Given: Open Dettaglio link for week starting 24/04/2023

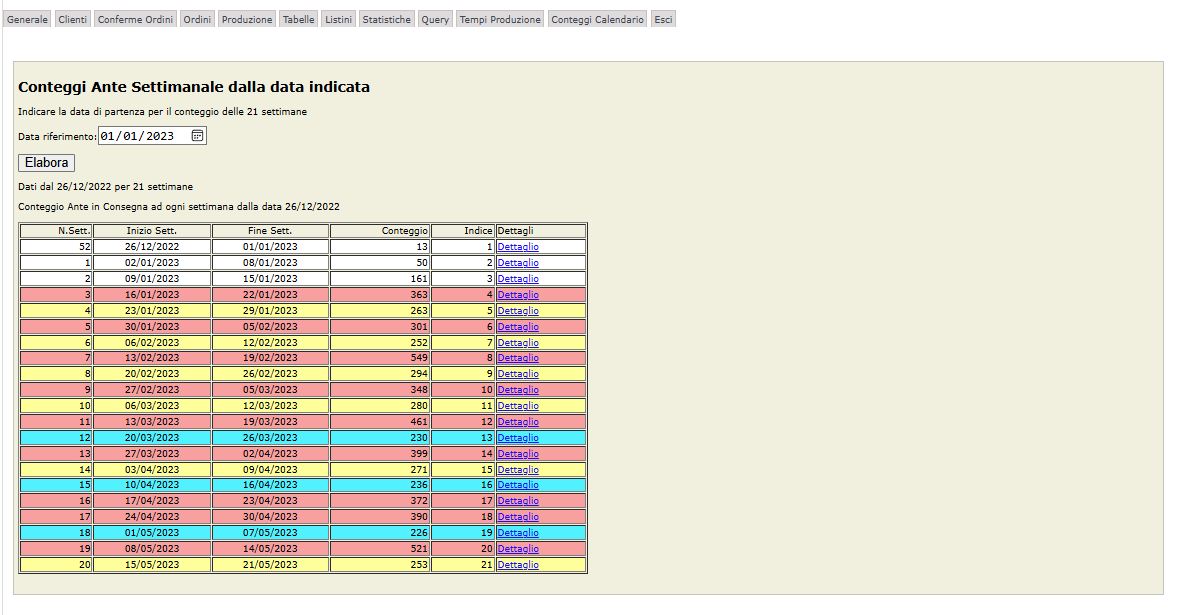Looking at the screenshot, I should coord(518,517).
